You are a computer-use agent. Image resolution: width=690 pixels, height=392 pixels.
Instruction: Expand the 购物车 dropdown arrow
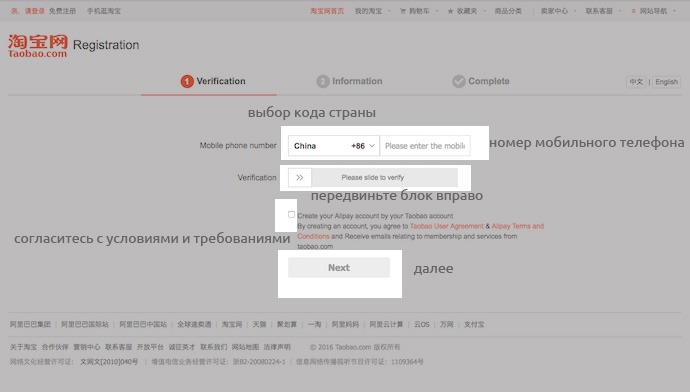(x=437, y=11)
